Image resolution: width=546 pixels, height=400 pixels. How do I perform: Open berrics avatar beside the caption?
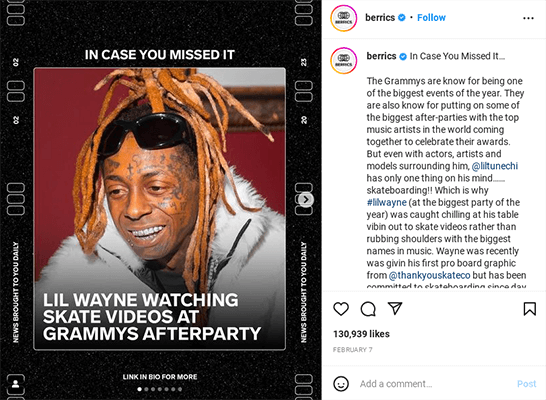coord(344,61)
